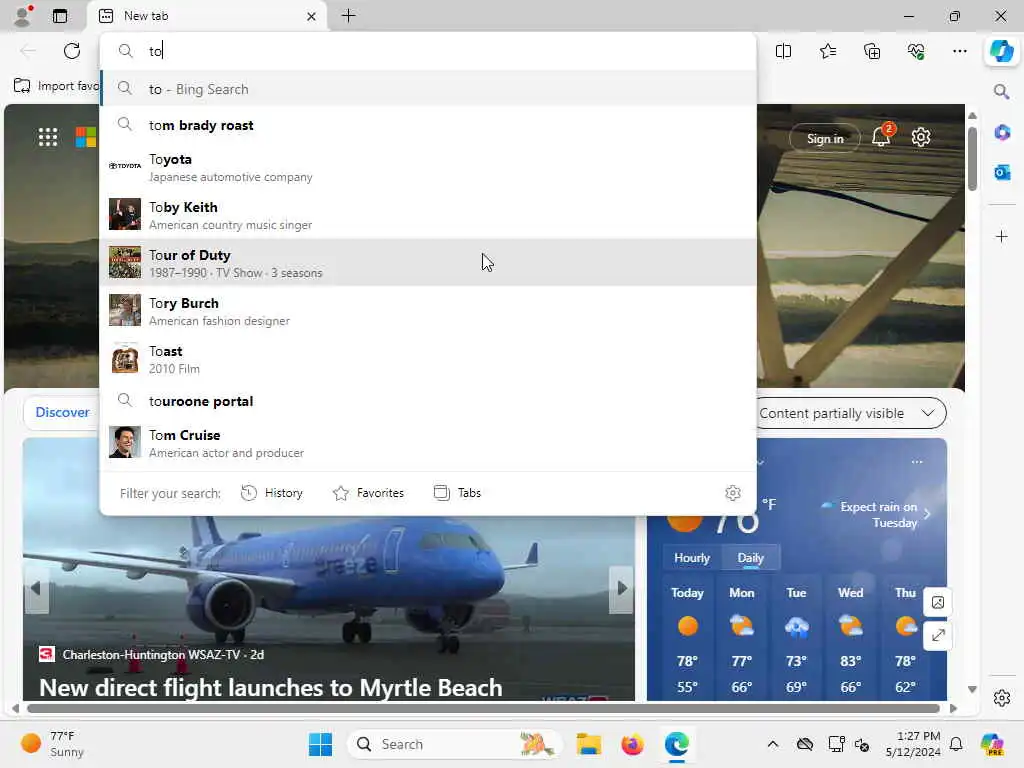Filter search by Tabs
1024x768 pixels.
pos(457,493)
